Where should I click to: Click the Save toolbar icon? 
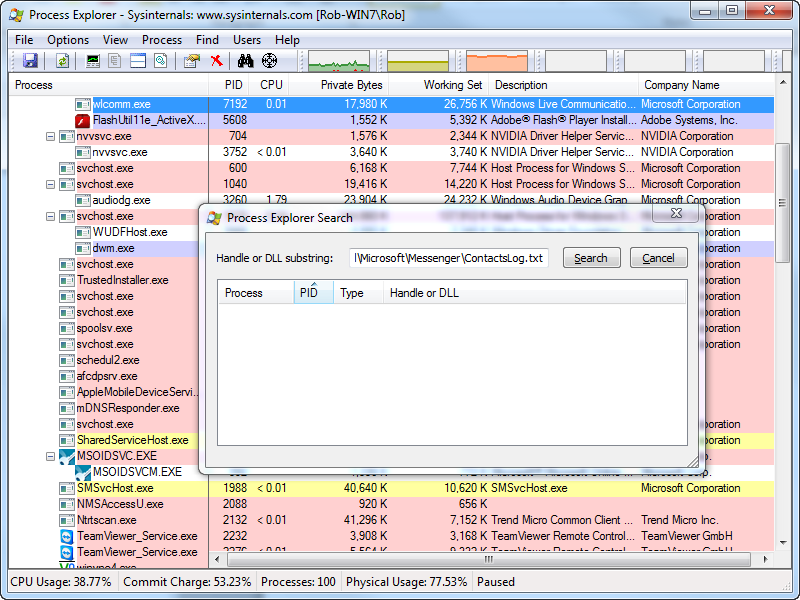click(30, 61)
